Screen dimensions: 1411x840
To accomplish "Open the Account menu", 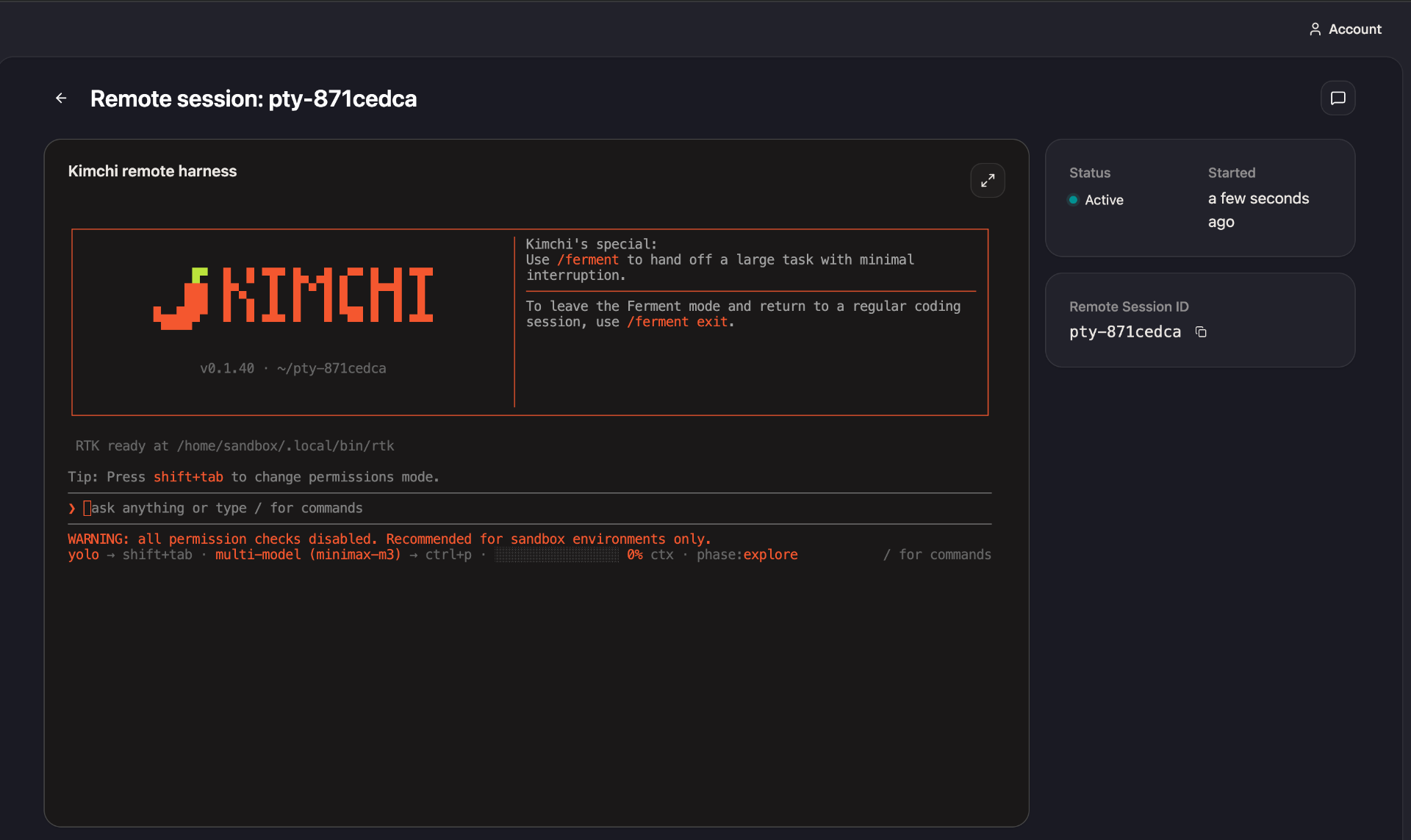I will pos(1345,29).
